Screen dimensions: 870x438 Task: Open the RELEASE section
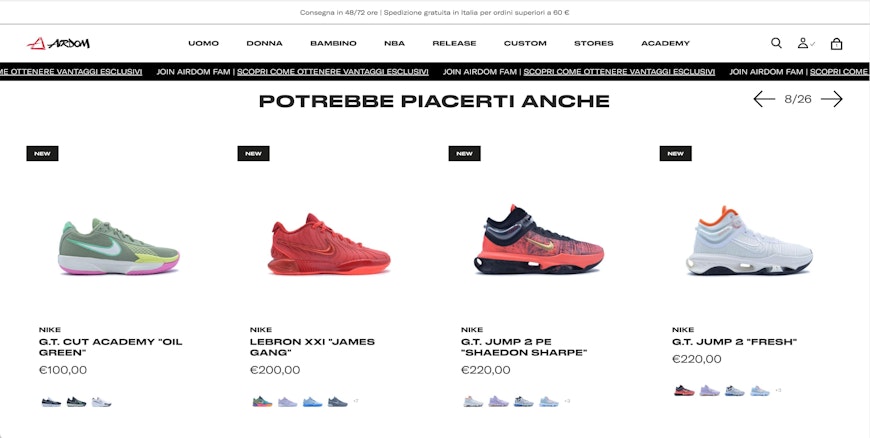[454, 43]
